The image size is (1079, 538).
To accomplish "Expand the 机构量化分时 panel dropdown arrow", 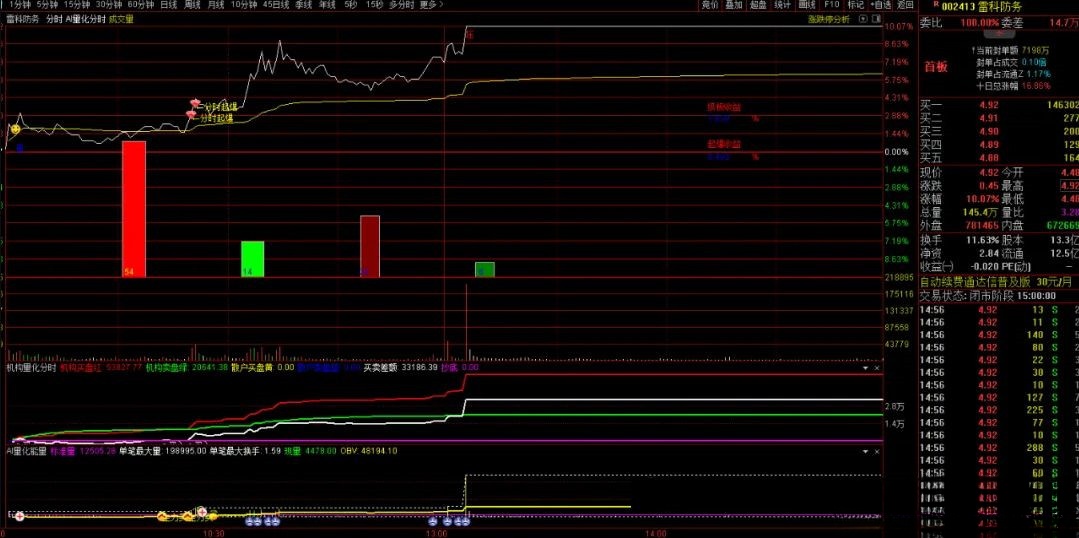I will 866,368.
